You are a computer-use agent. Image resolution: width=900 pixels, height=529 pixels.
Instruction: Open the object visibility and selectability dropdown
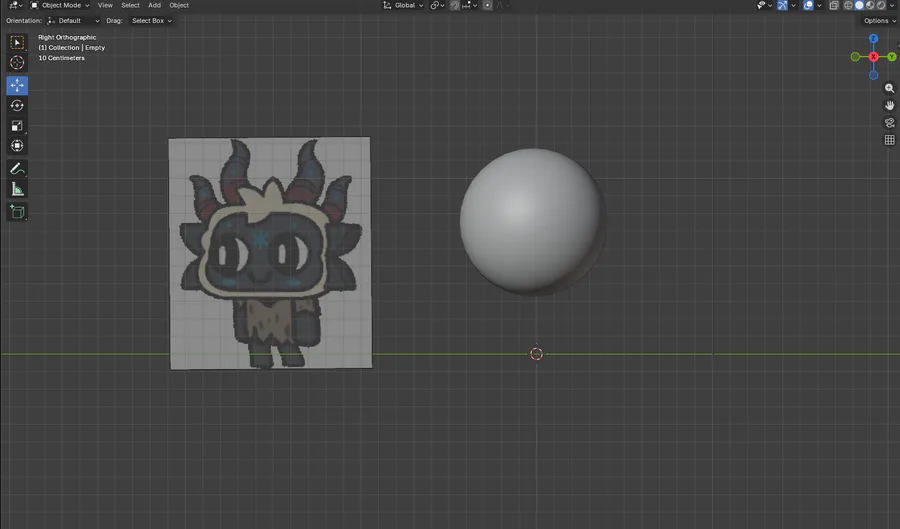tap(765, 5)
